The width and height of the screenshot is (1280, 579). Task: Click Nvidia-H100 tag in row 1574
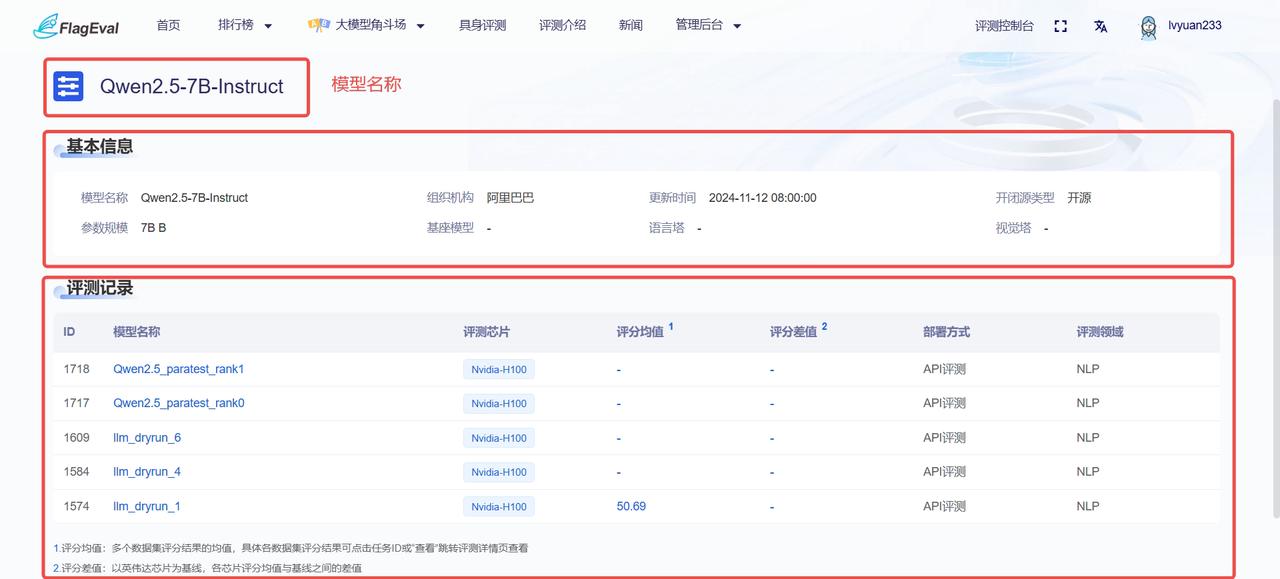coord(499,507)
